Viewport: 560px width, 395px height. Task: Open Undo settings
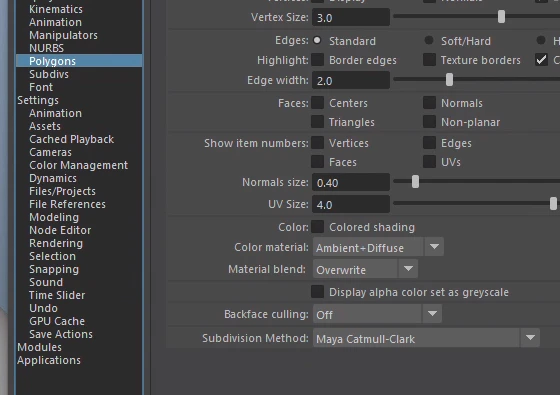click(44, 308)
